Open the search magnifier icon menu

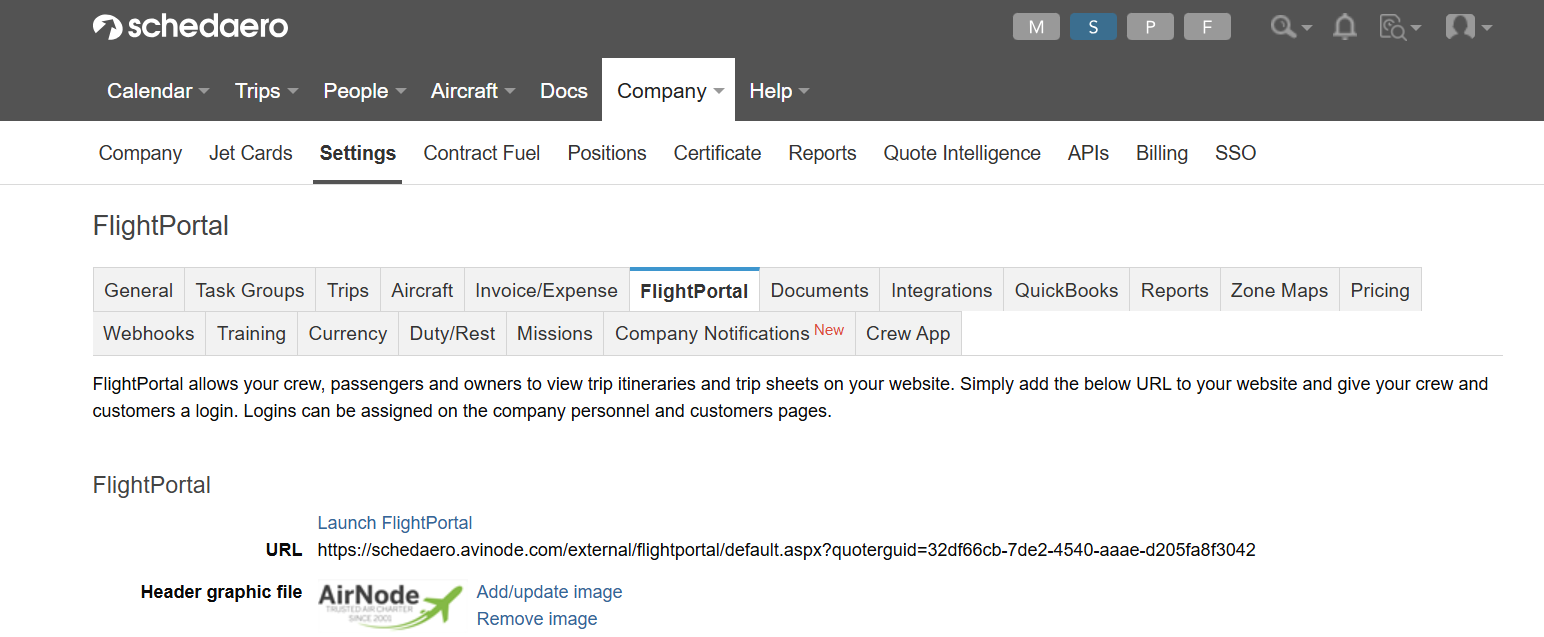pos(1290,27)
